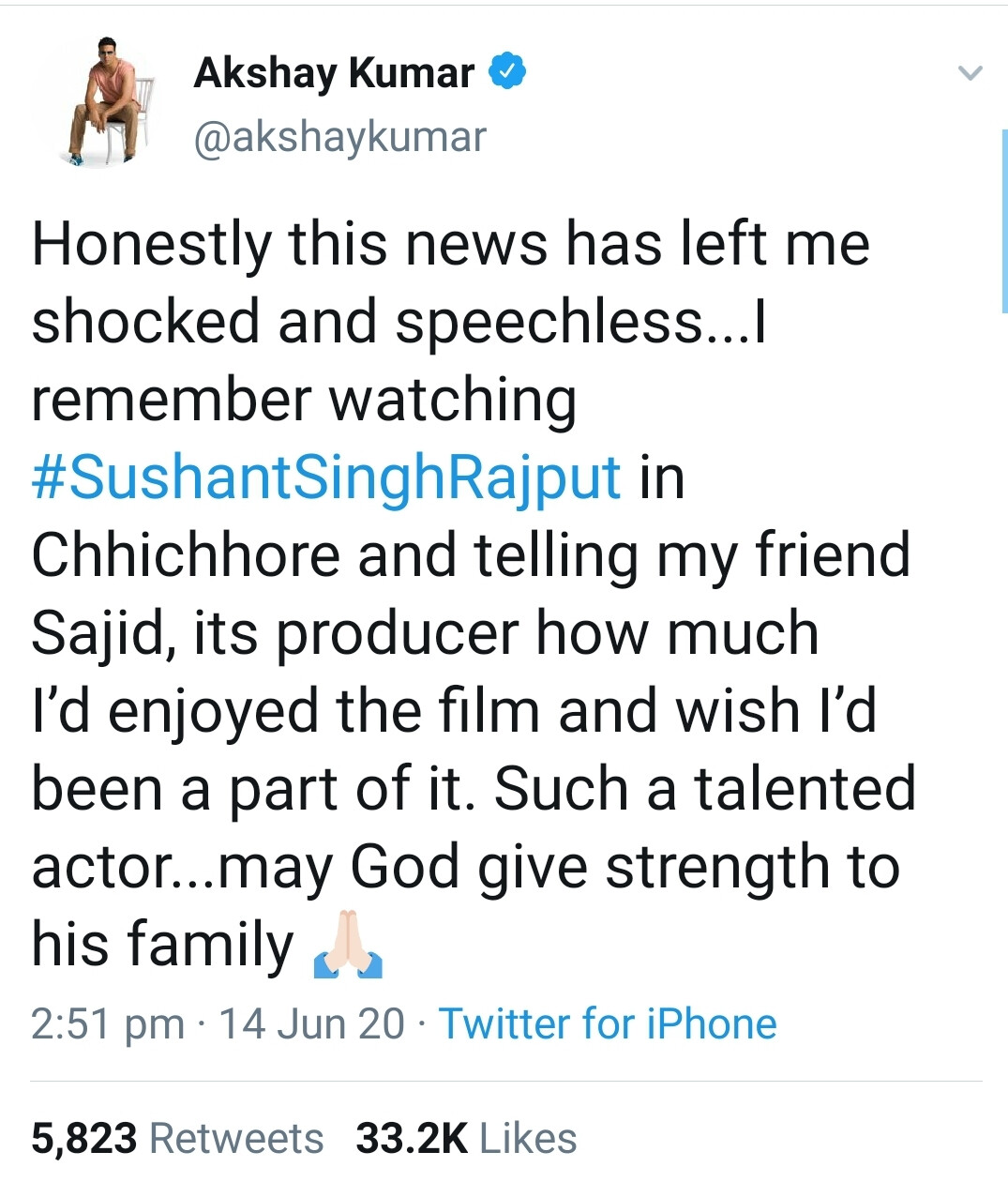This screenshot has height=1182, width=1008.
Task: Click the blue verified badge
Action: pos(507,72)
